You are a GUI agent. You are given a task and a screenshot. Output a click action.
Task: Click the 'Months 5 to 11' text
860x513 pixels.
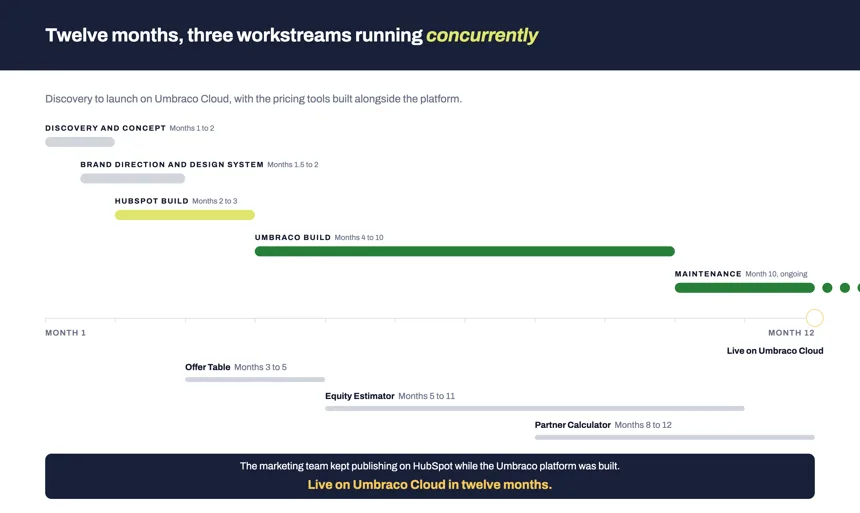coord(427,396)
